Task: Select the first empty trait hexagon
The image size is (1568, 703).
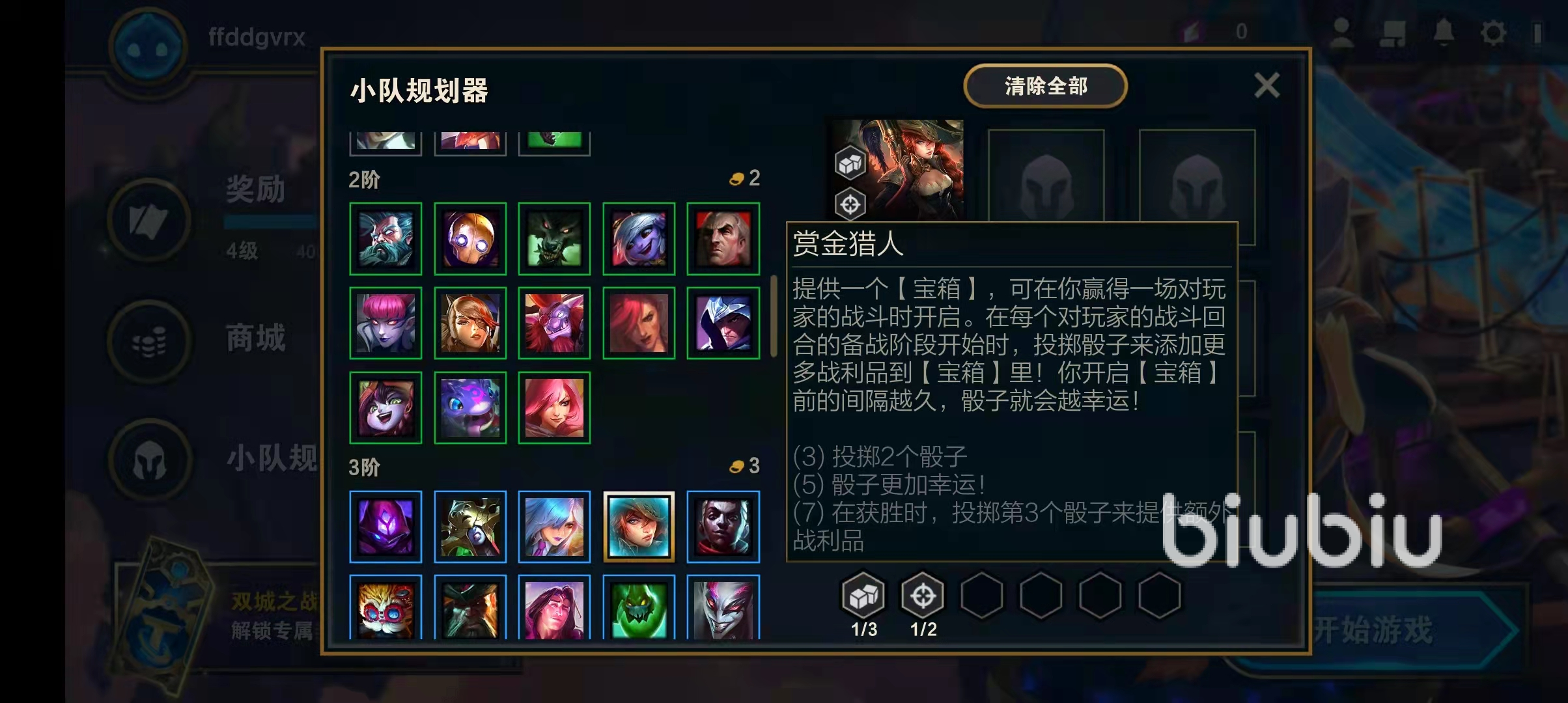Action: point(982,595)
